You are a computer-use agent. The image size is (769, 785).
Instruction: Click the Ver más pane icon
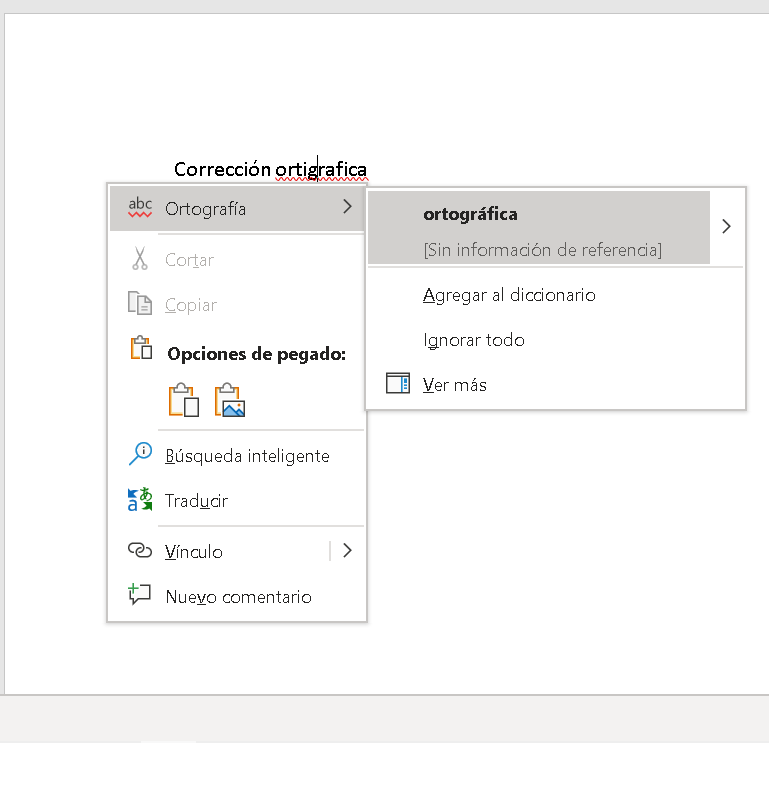(398, 383)
